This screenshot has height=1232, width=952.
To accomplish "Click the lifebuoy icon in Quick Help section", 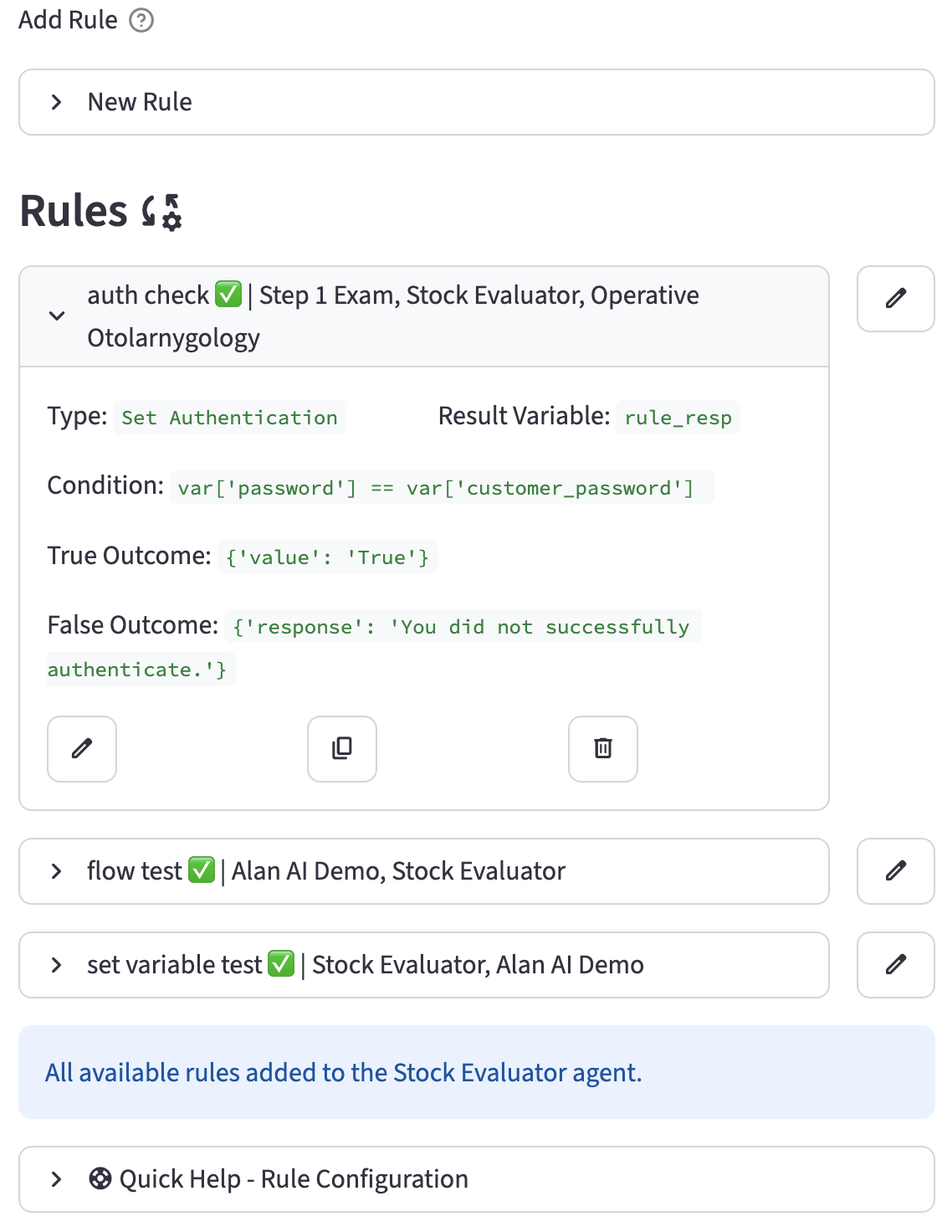I will point(100,1179).
